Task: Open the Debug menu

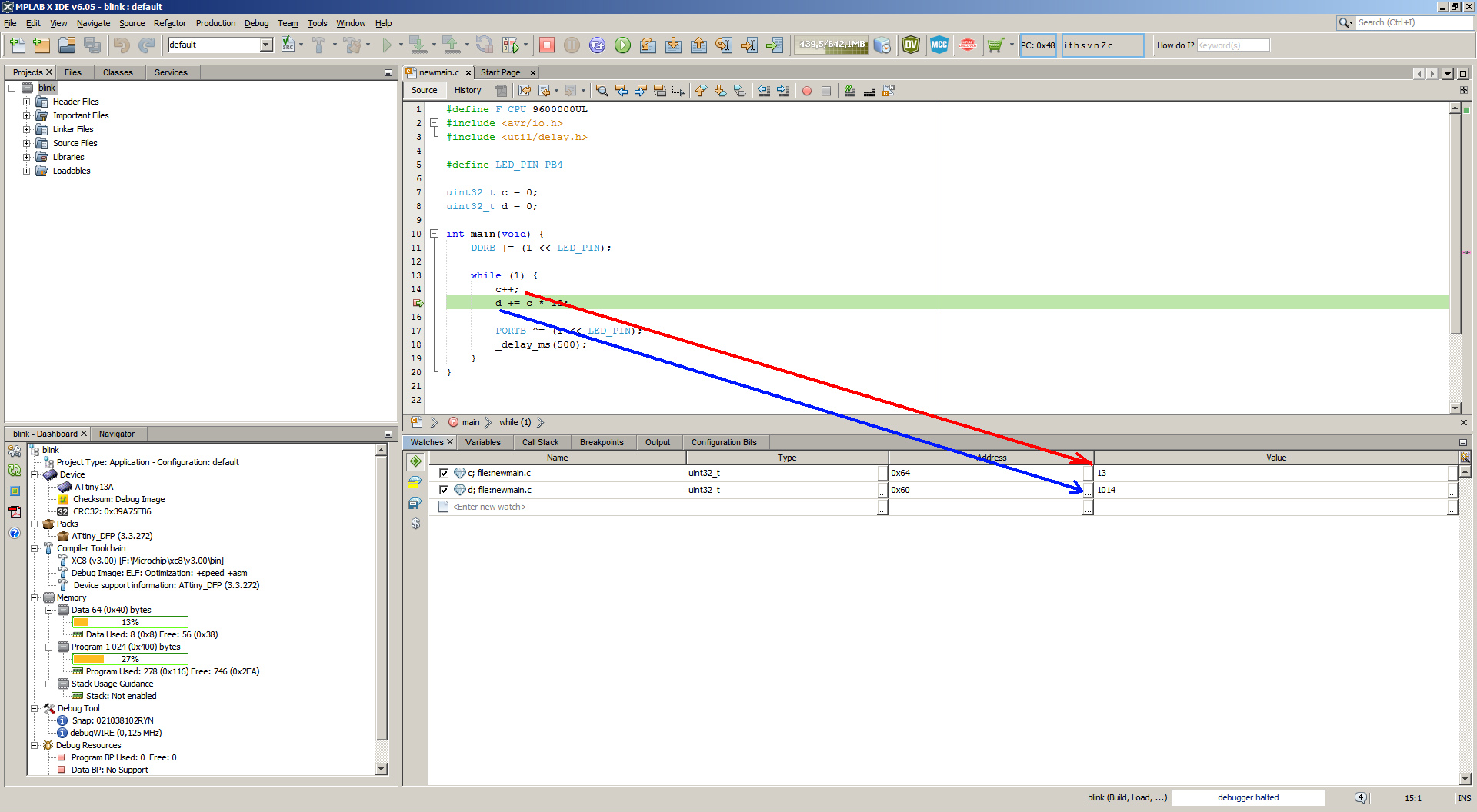Action: pyautogui.click(x=256, y=23)
